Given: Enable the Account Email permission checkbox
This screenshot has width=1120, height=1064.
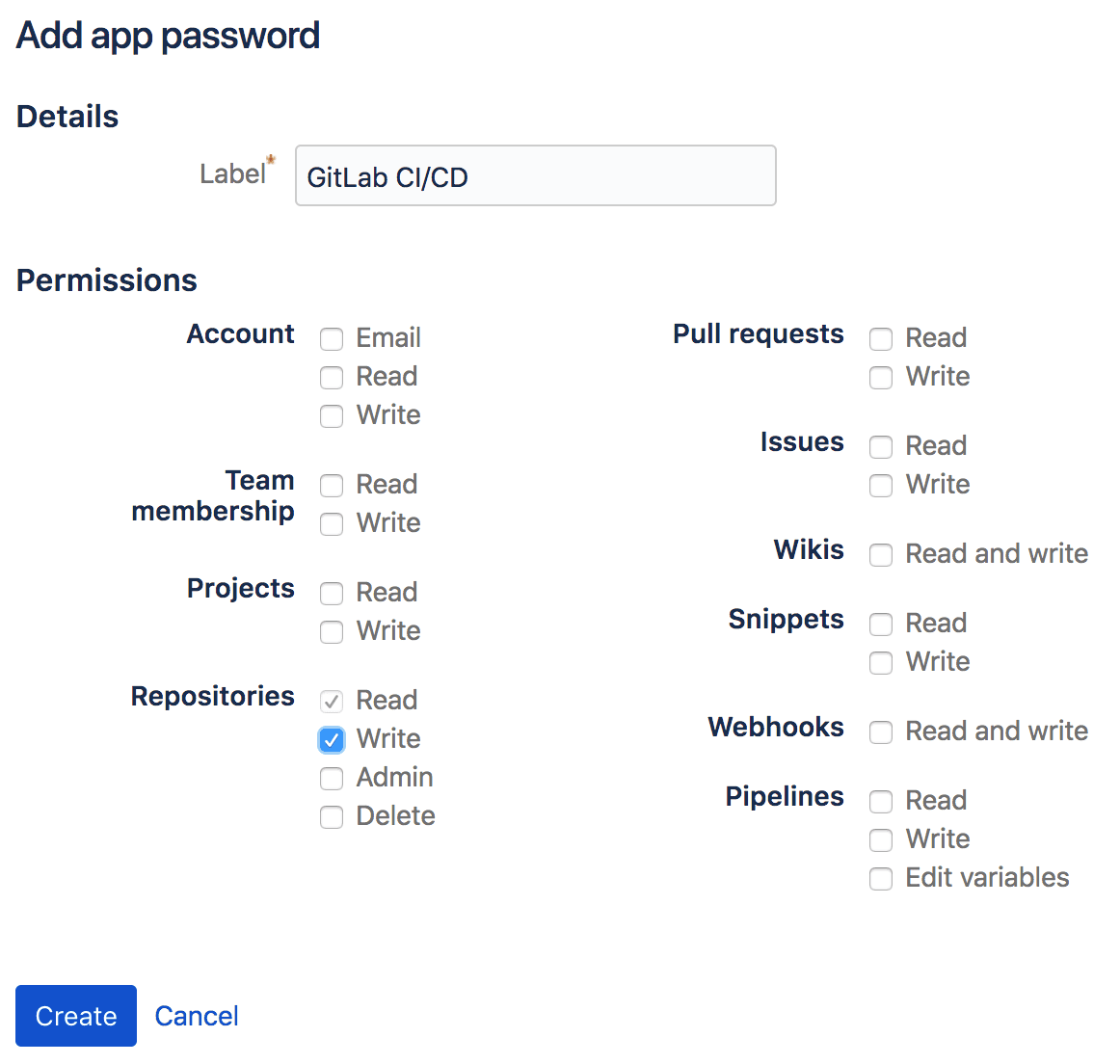Looking at the screenshot, I should (x=332, y=339).
